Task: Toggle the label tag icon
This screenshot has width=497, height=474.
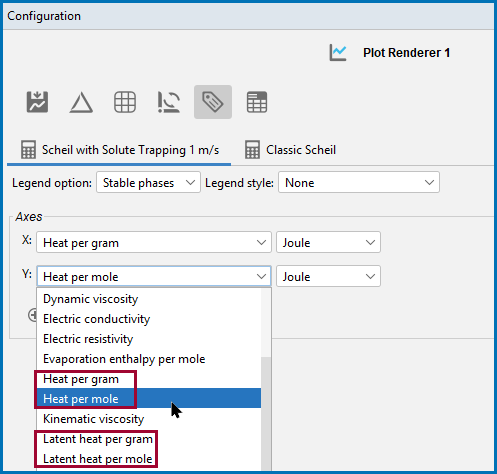Action: 213,102
